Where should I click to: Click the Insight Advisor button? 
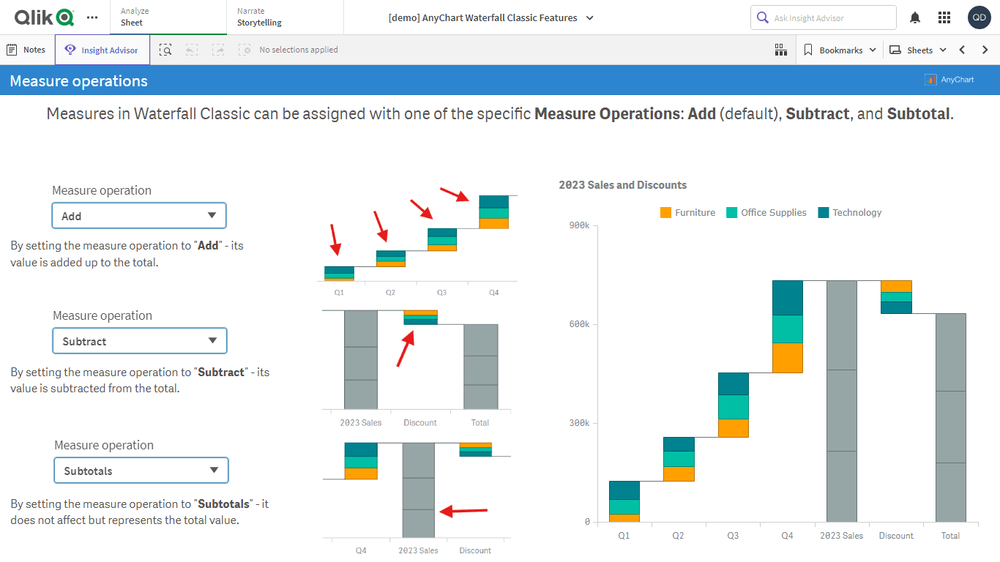point(102,50)
